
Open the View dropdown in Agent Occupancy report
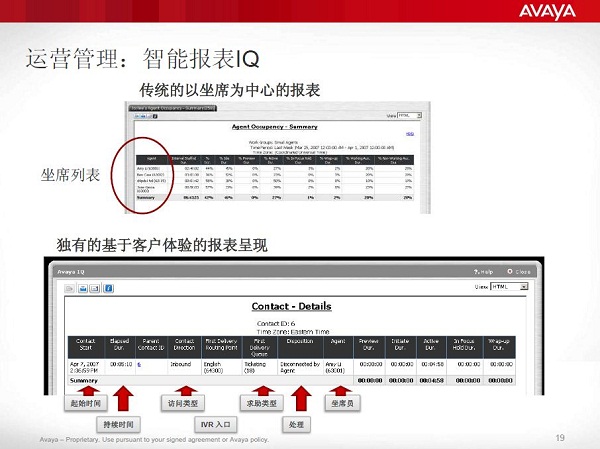(x=409, y=115)
